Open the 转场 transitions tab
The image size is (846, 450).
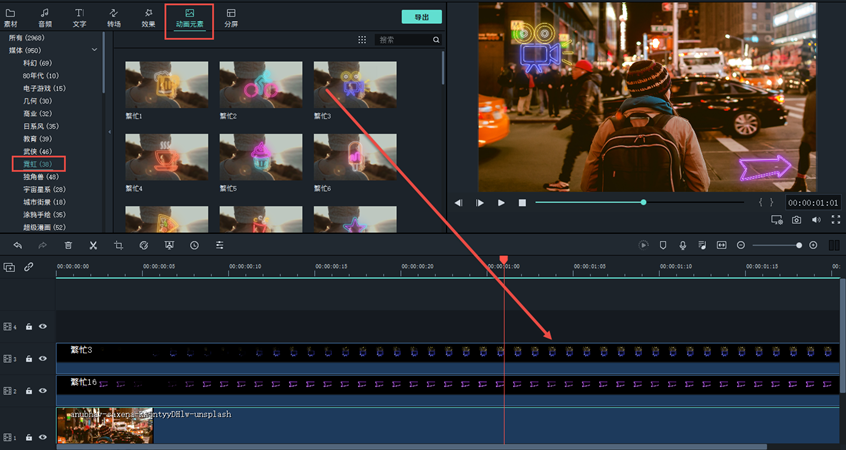pyautogui.click(x=113, y=17)
